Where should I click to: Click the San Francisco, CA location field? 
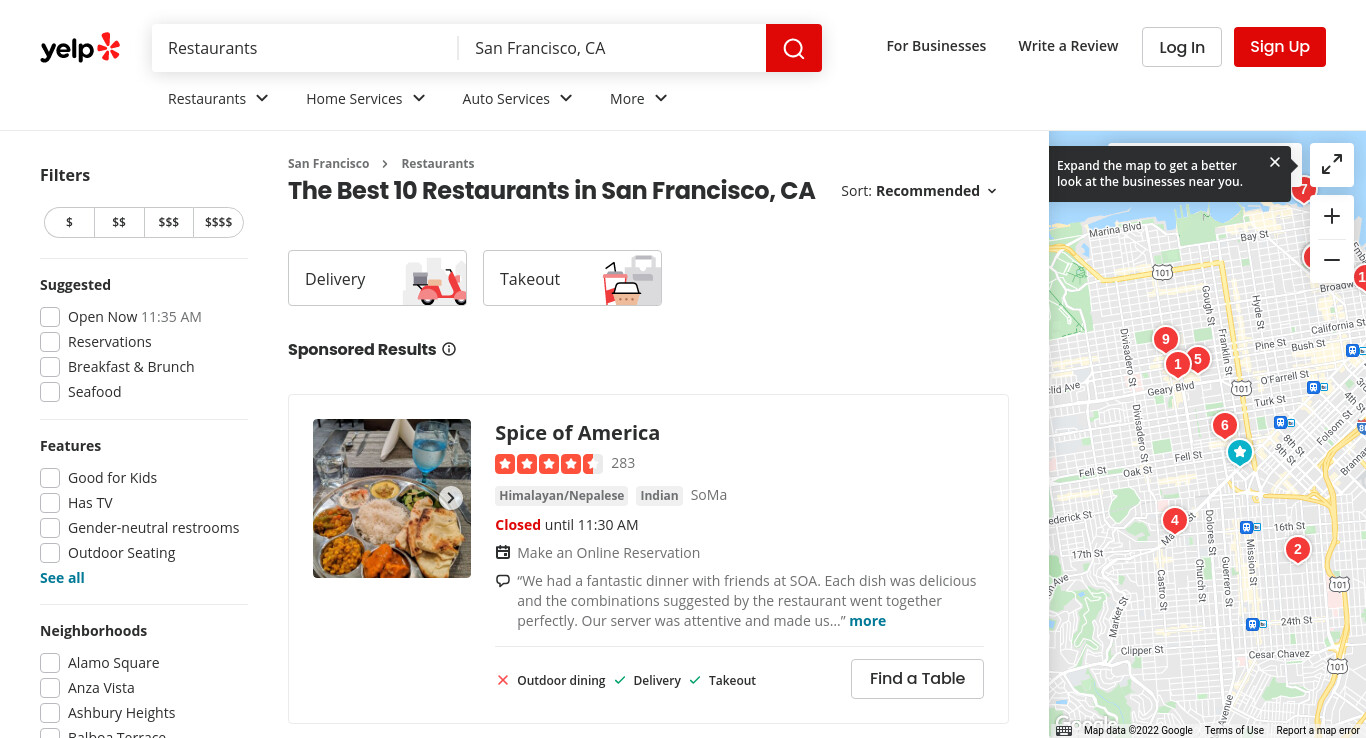612,48
